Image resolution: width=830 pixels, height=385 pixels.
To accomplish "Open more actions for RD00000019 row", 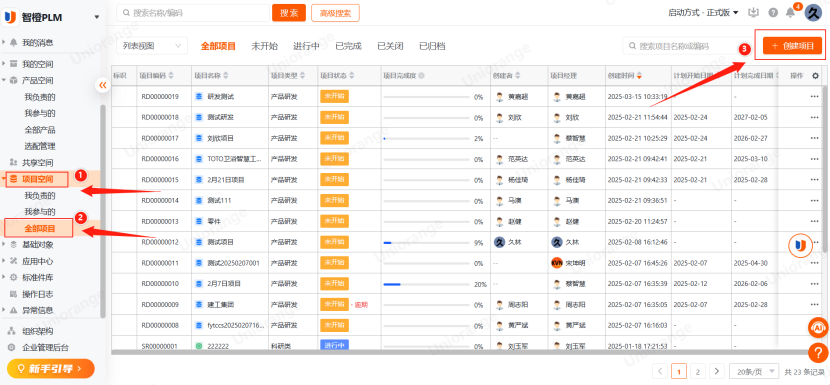I will coord(815,97).
